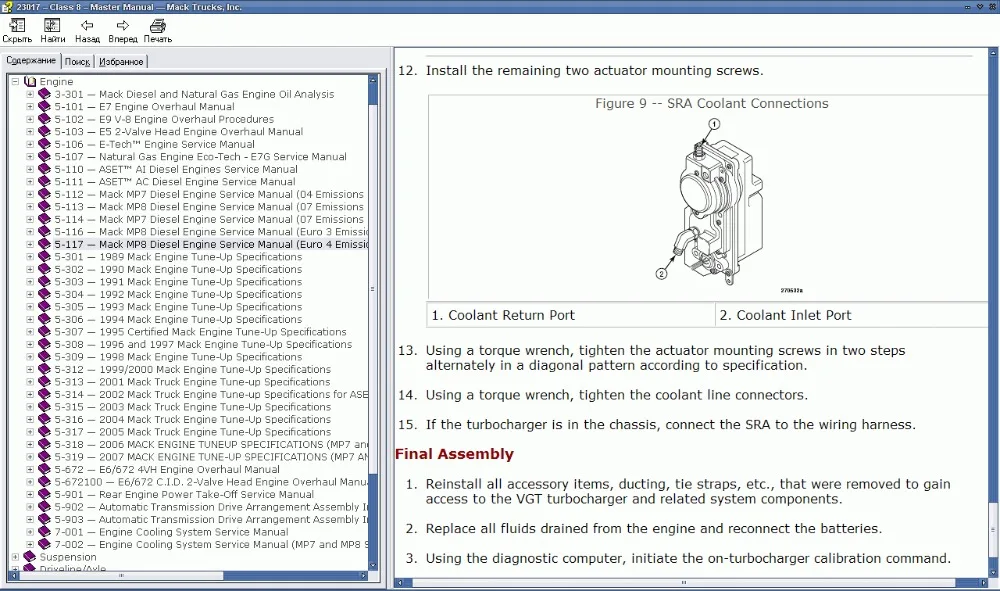Collapse the Engine tree node

coord(15,82)
